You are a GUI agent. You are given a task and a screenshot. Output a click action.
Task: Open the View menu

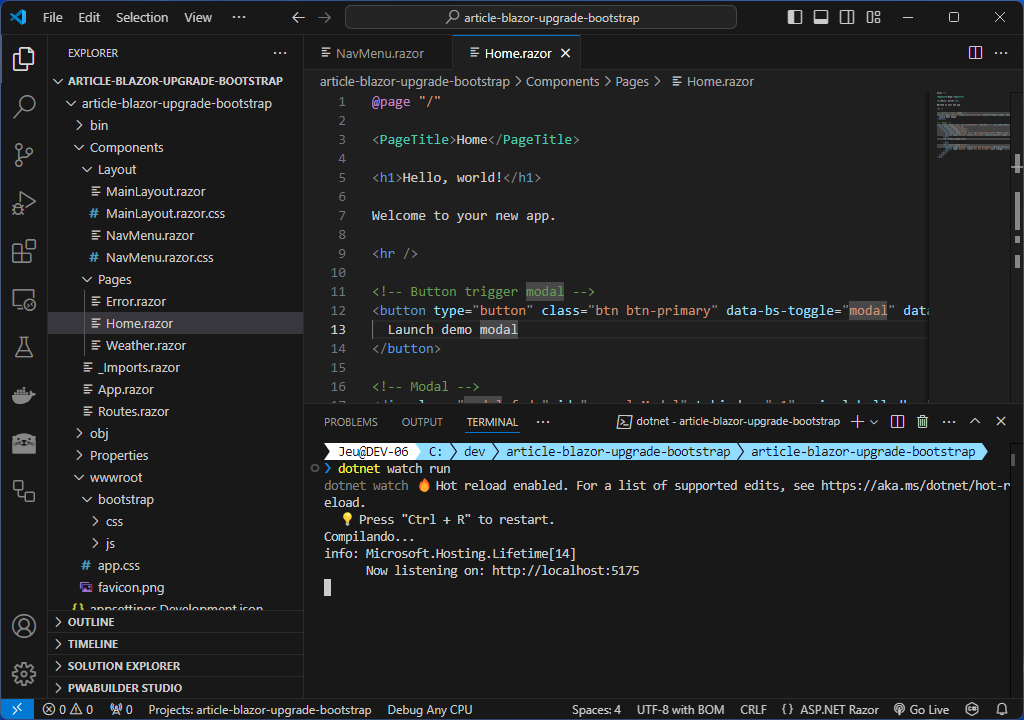point(198,18)
